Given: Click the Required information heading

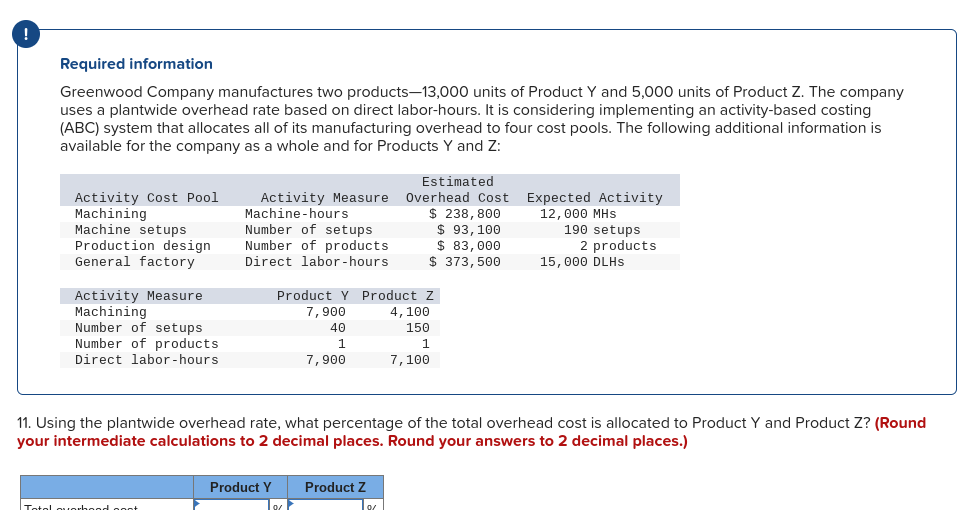Looking at the screenshot, I should (x=136, y=64).
